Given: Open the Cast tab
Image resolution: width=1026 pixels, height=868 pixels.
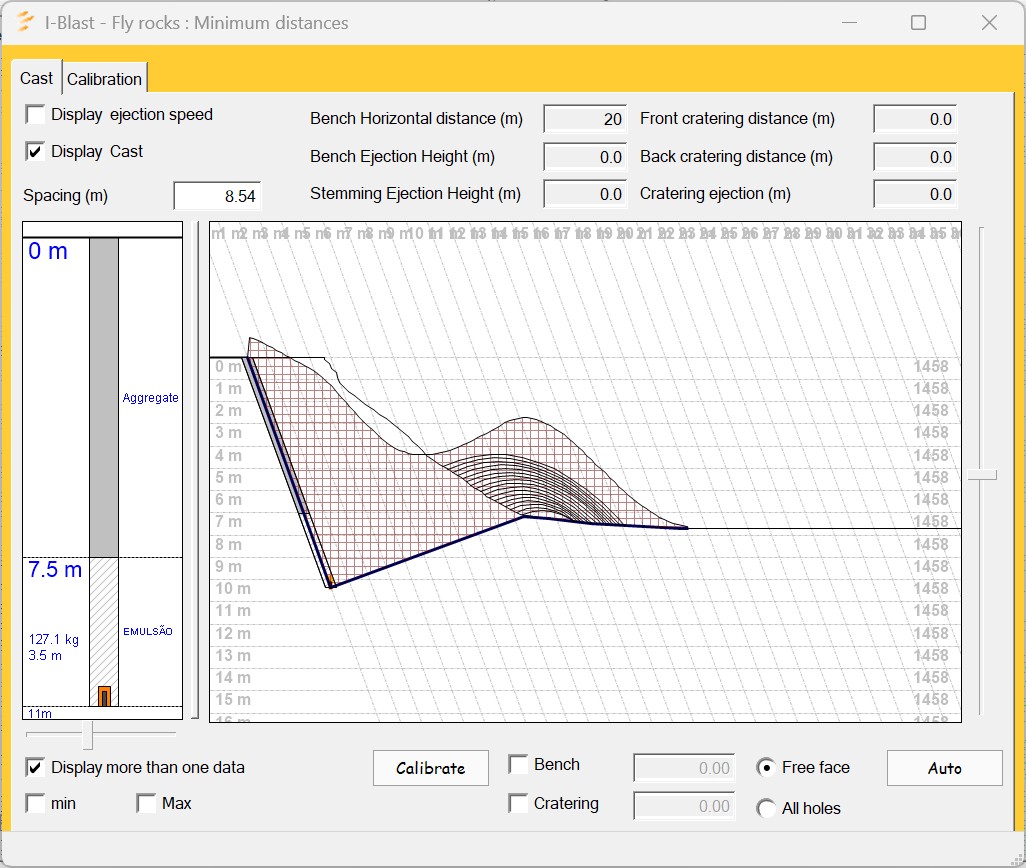Looking at the screenshot, I should pyautogui.click(x=37, y=78).
